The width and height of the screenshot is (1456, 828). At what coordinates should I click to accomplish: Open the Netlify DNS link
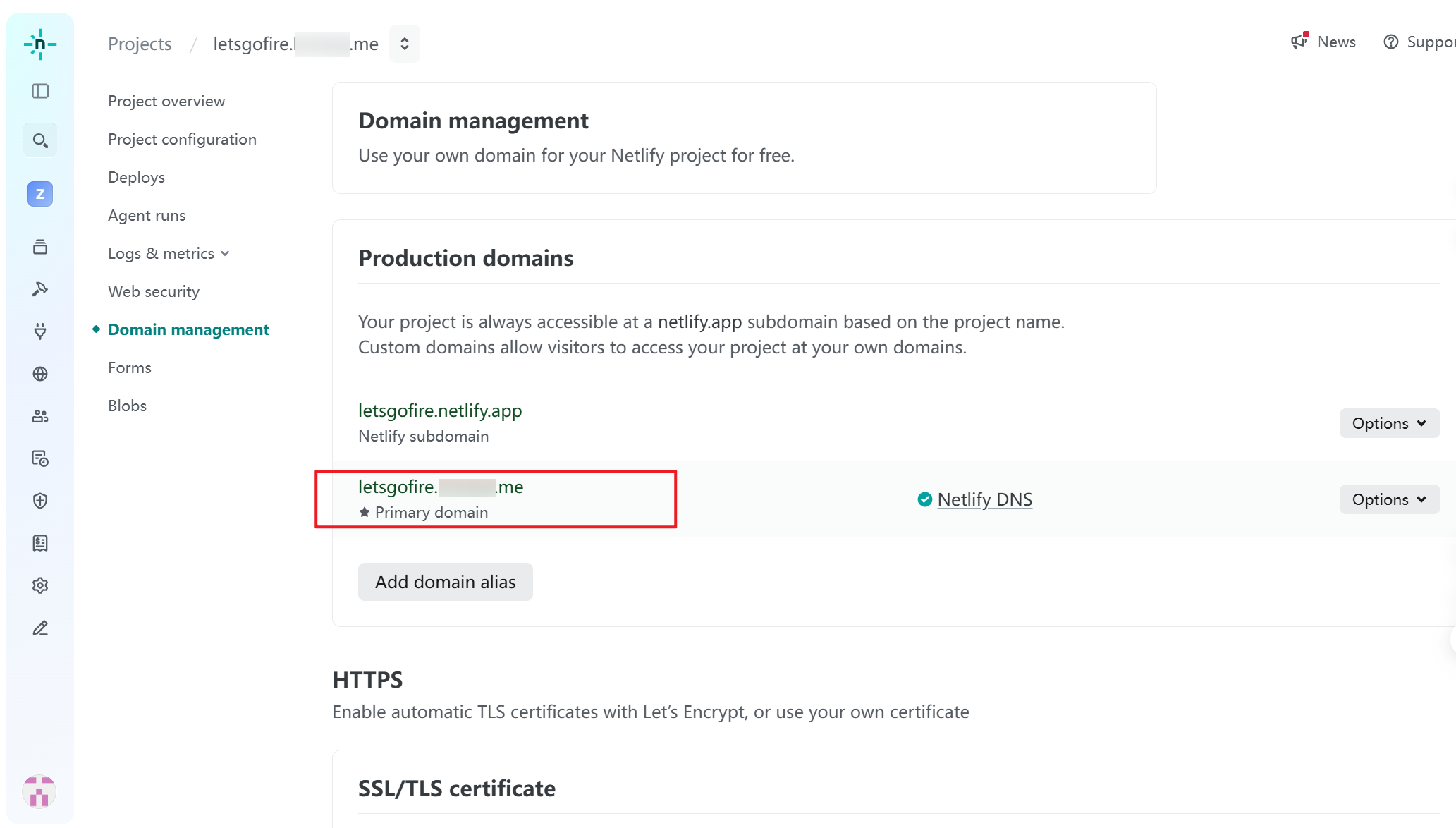coord(984,499)
